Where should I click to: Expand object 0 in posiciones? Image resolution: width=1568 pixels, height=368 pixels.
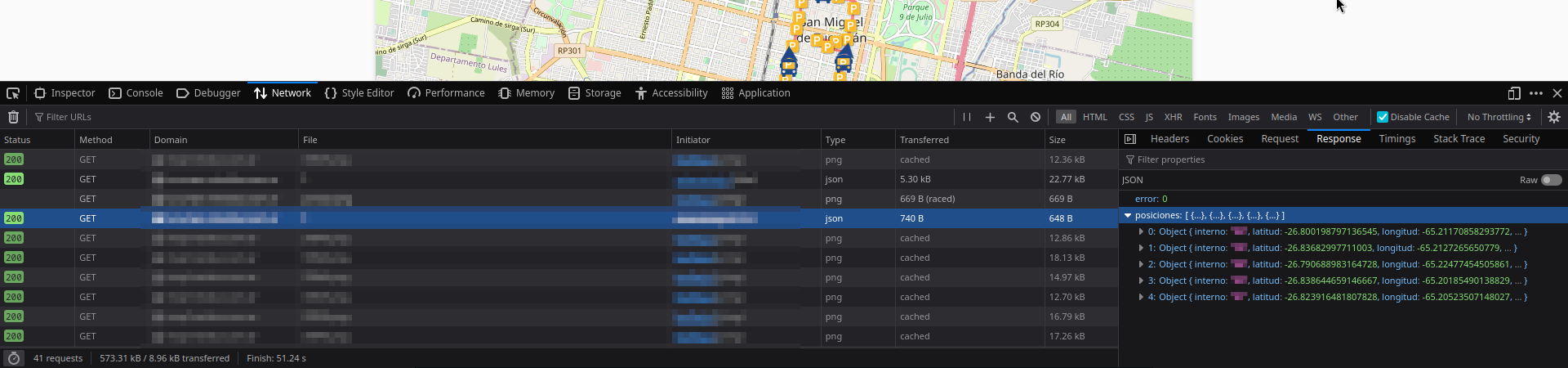(x=1141, y=232)
